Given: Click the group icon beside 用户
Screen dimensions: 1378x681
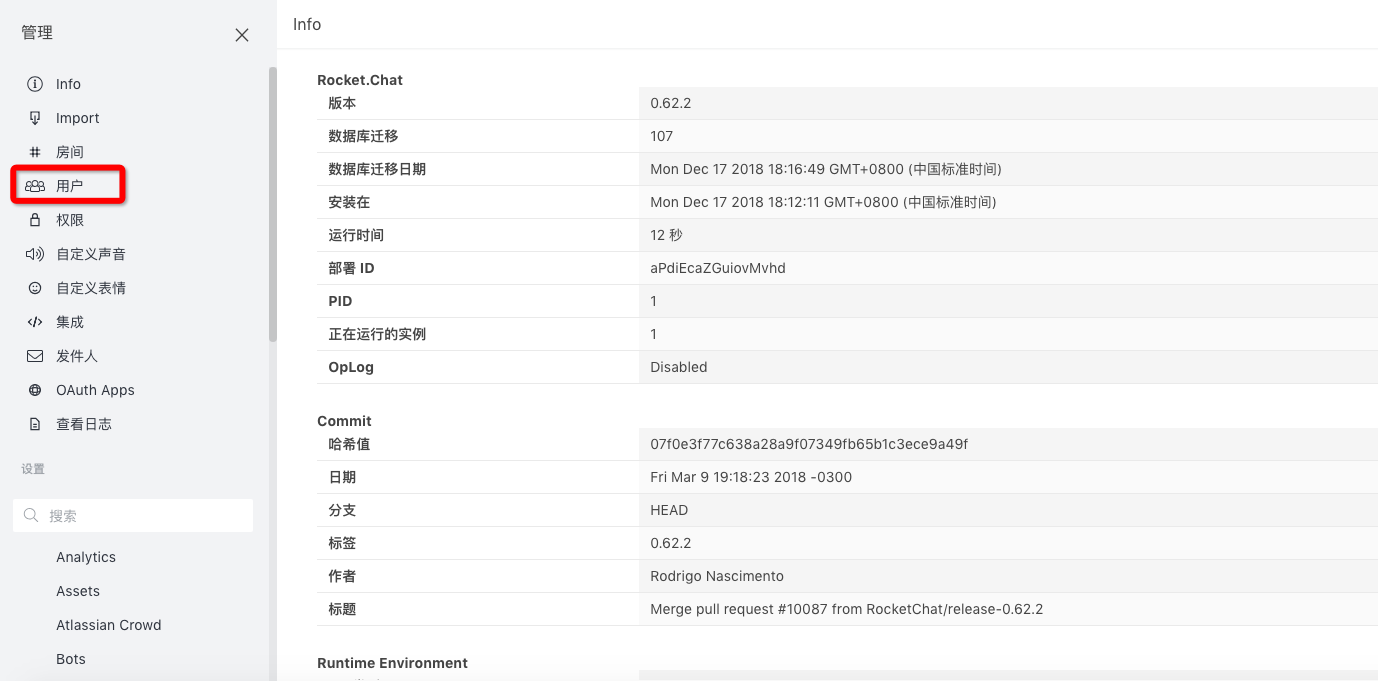Looking at the screenshot, I should tap(35, 186).
